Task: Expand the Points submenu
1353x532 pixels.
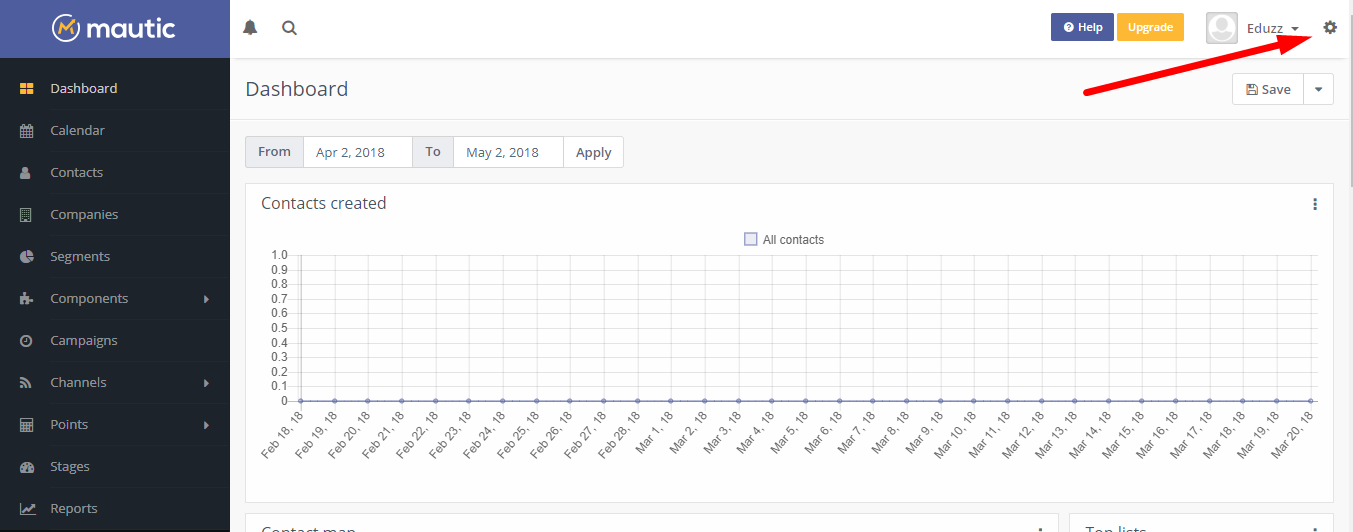Action: (x=206, y=425)
